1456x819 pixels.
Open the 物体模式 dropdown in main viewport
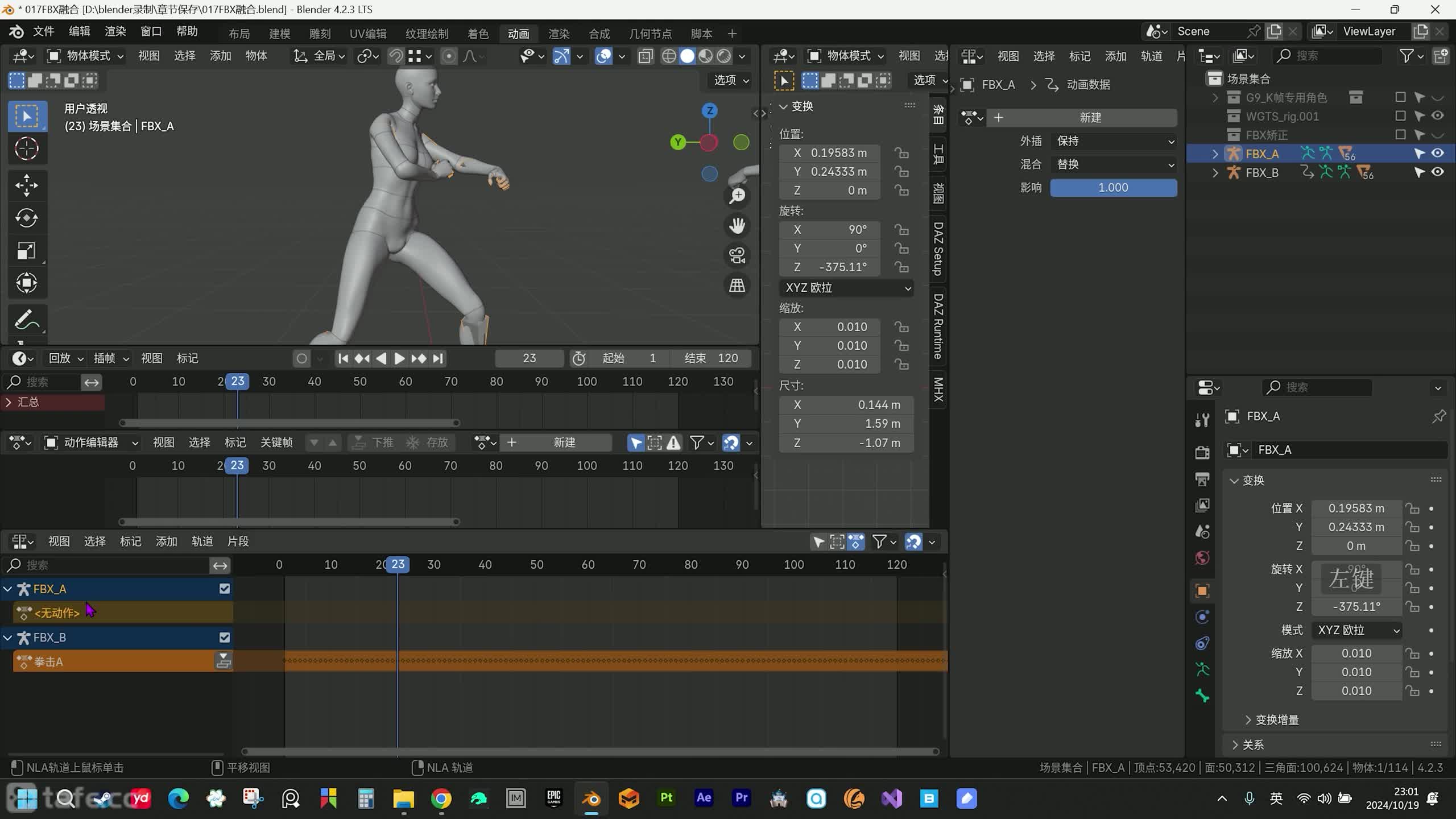pyautogui.click(x=85, y=56)
